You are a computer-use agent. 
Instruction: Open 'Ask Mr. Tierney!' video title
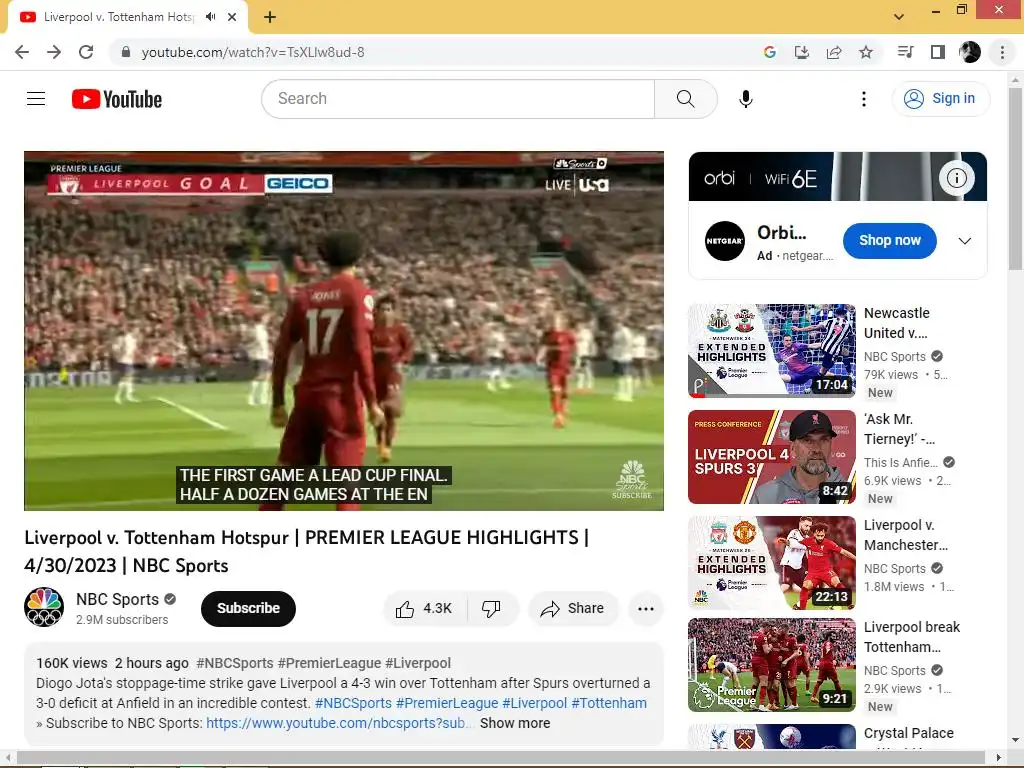click(899, 429)
